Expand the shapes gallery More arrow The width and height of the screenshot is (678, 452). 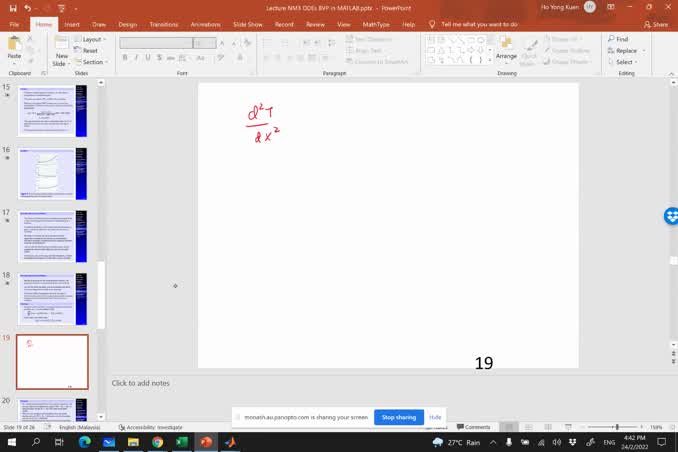[490, 61]
